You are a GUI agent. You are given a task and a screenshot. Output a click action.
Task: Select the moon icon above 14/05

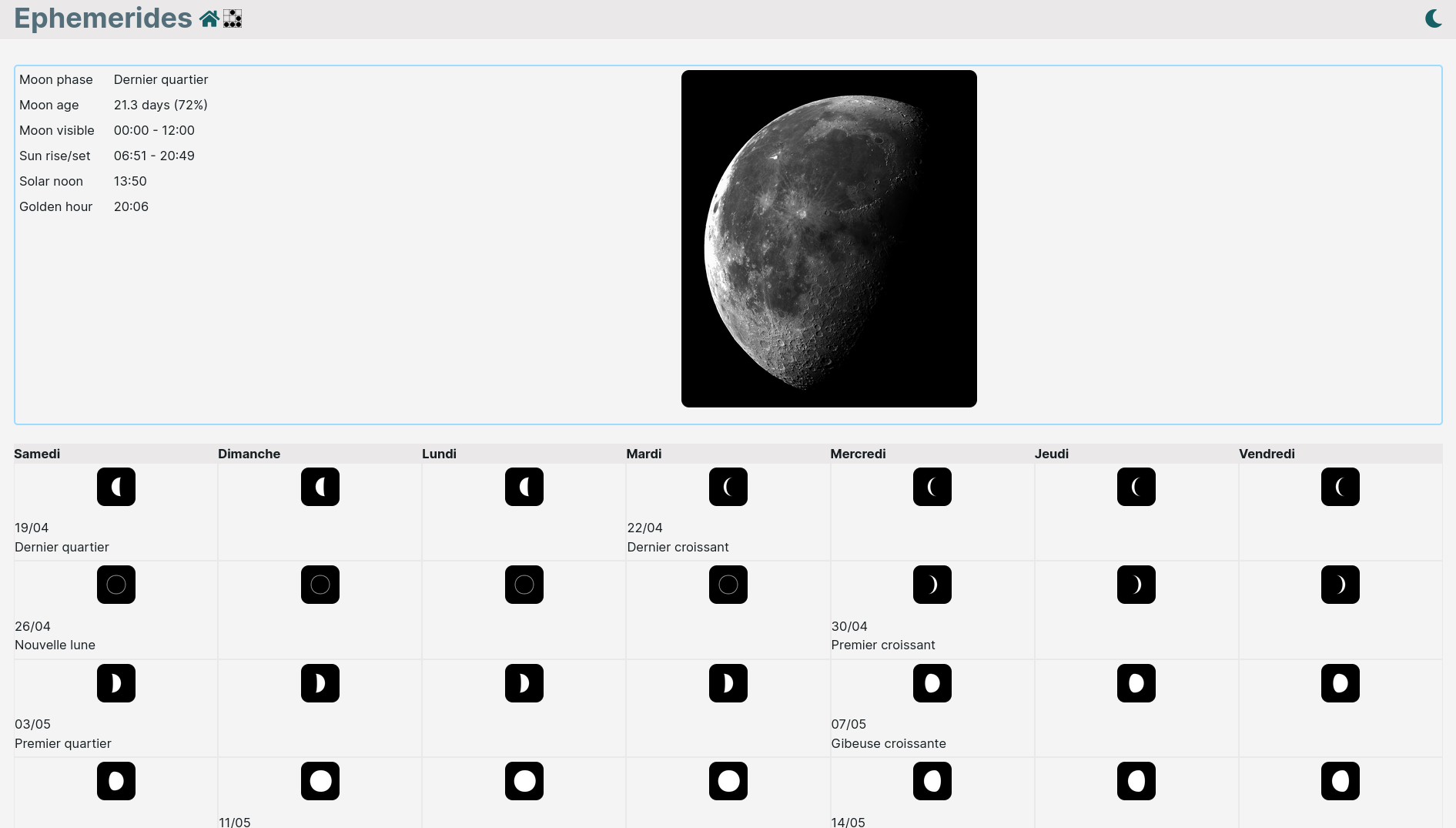pyautogui.click(x=932, y=781)
